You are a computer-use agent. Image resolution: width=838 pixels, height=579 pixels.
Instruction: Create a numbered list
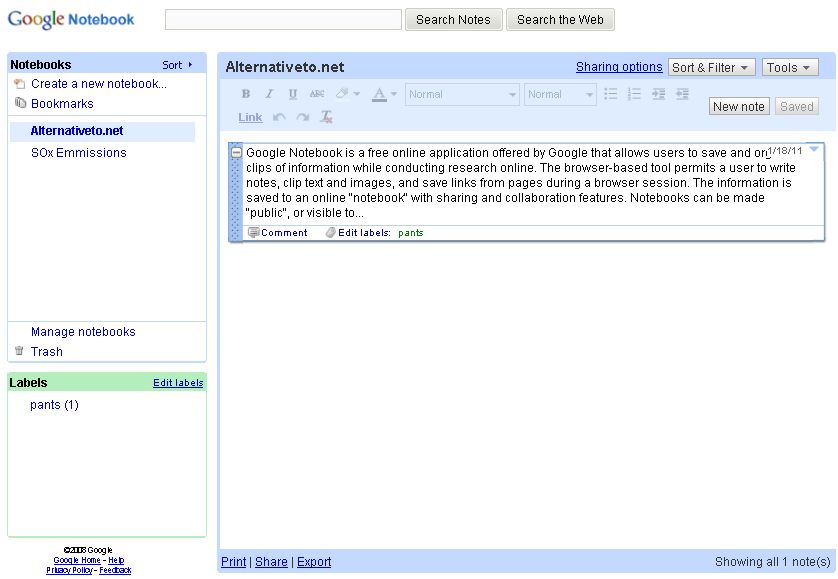click(x=634, y=93)
